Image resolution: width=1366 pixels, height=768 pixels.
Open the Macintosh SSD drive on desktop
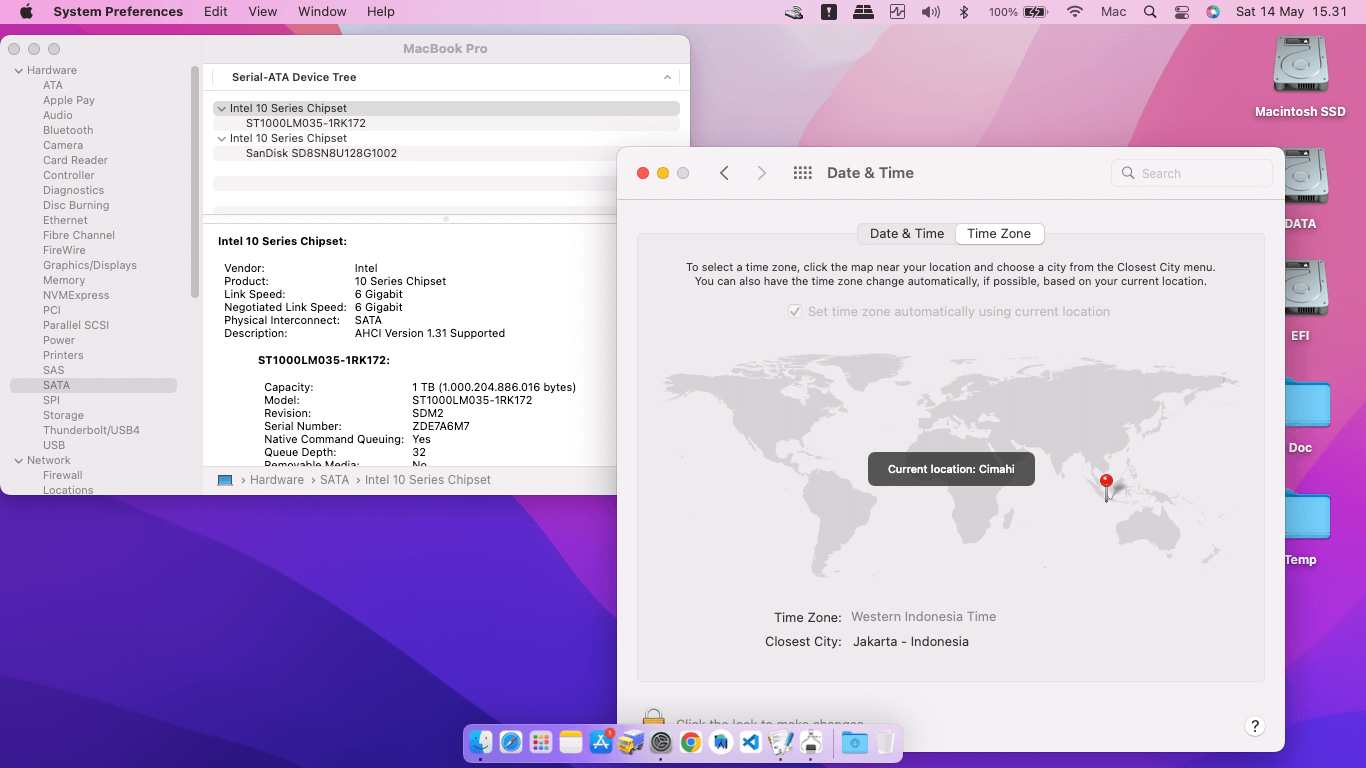click(1300, 77)
